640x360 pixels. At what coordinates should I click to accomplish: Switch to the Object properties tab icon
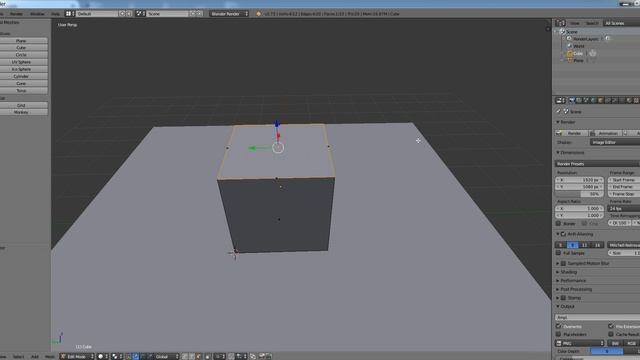[600, 100]
